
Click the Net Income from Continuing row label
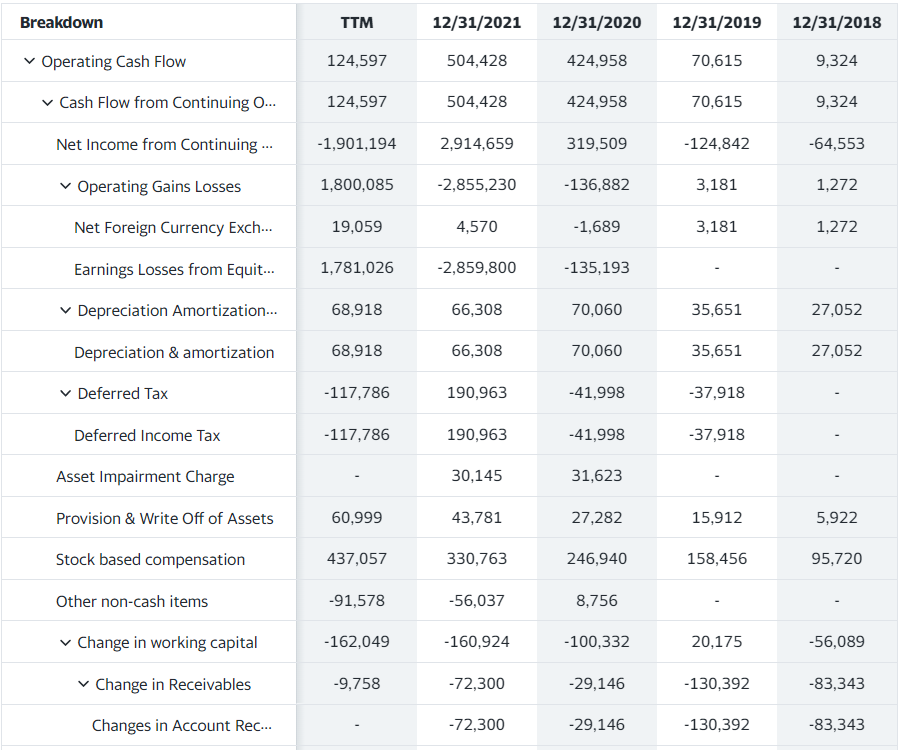(164, 143)
